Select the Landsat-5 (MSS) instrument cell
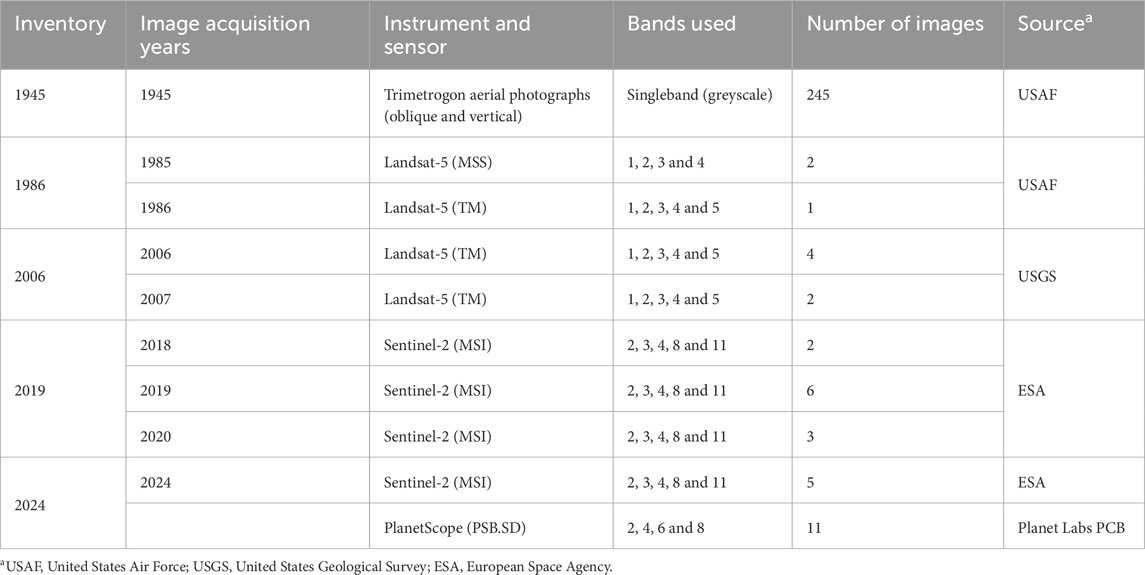 pyautogui.click(x=437, y=160)
